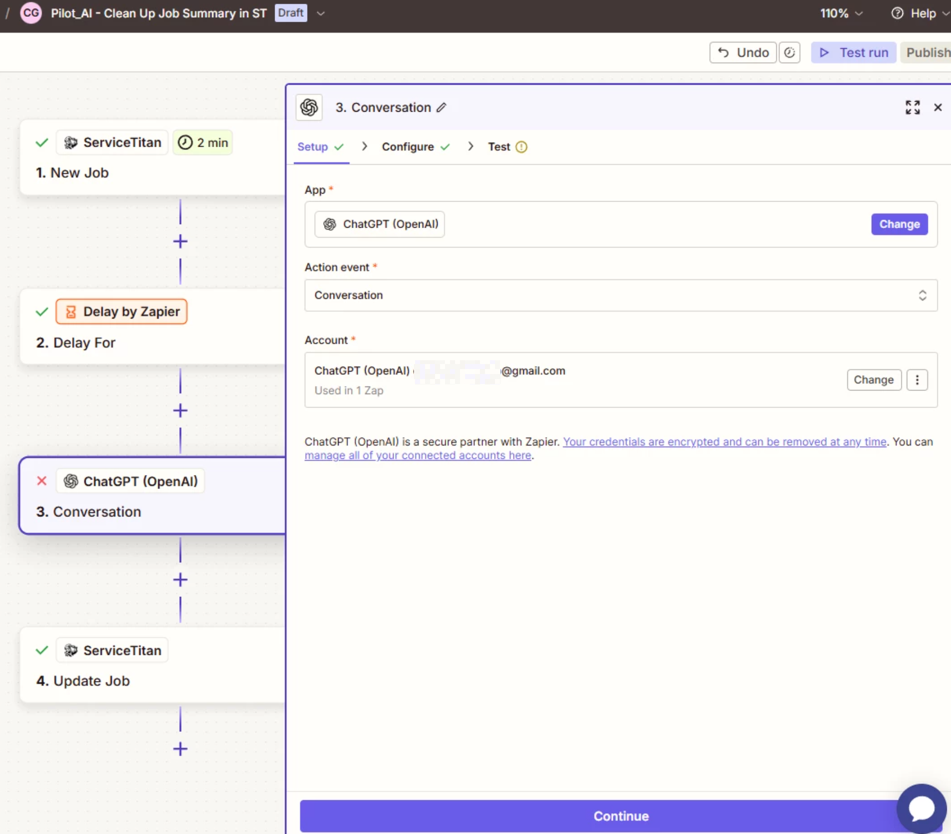The image size is (951, 834).
Task: Switch to the Test tab
Action: [507, 147]
